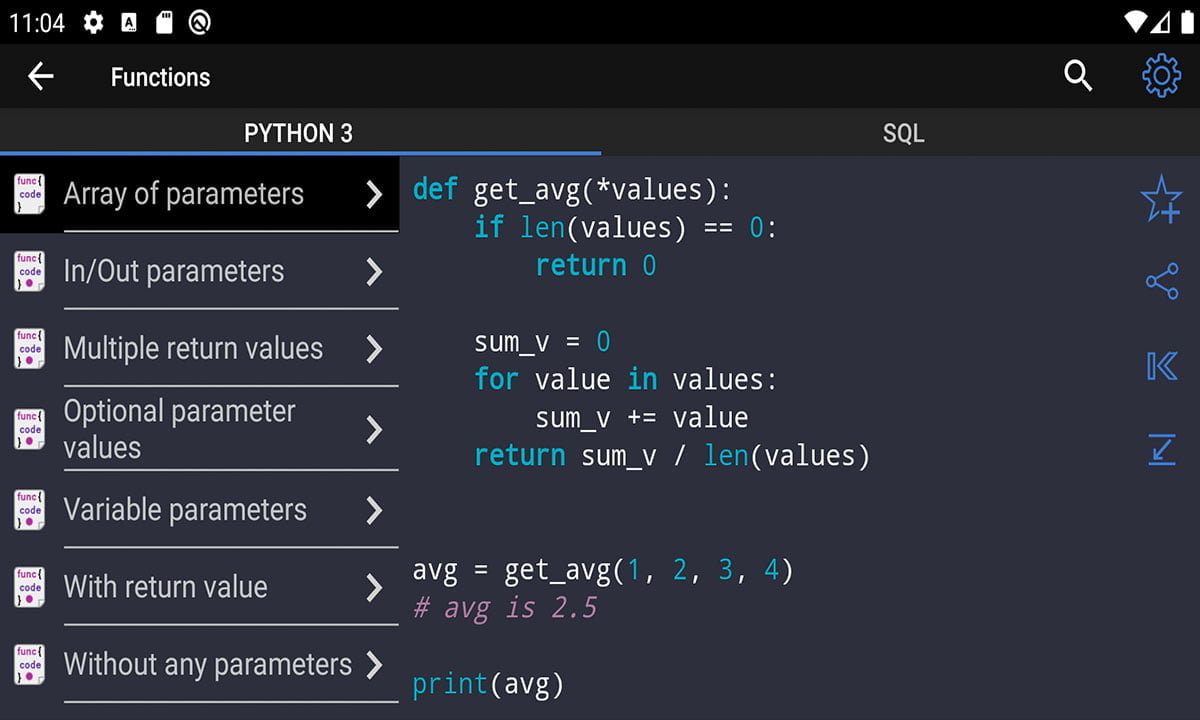Screen dimensions: 1200x720
Task: Click the 'for value in values:' line
Action: [x=626, y=380]
